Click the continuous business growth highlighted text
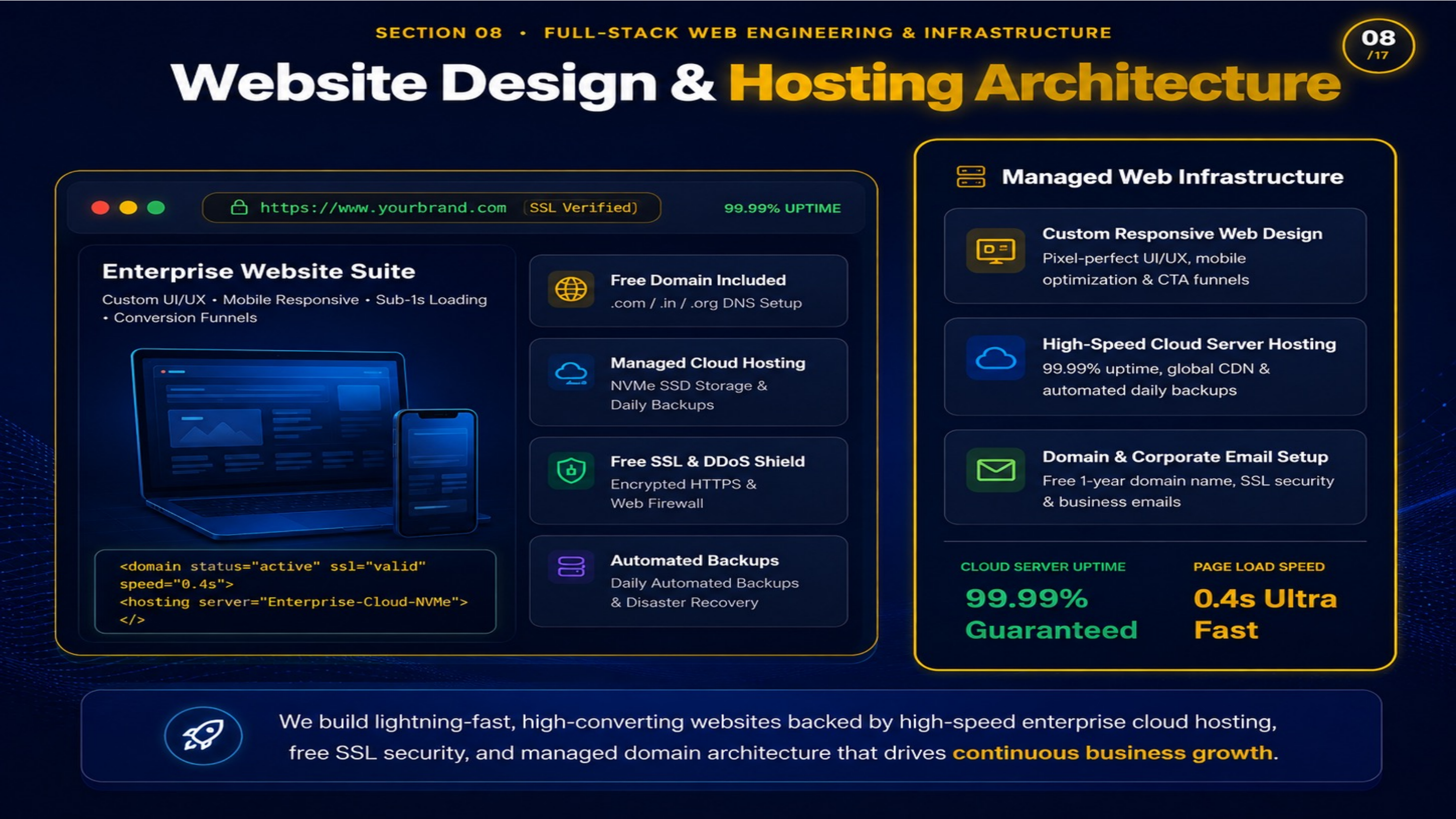This screenshot has height=819, width=1456. point(1112,753)
